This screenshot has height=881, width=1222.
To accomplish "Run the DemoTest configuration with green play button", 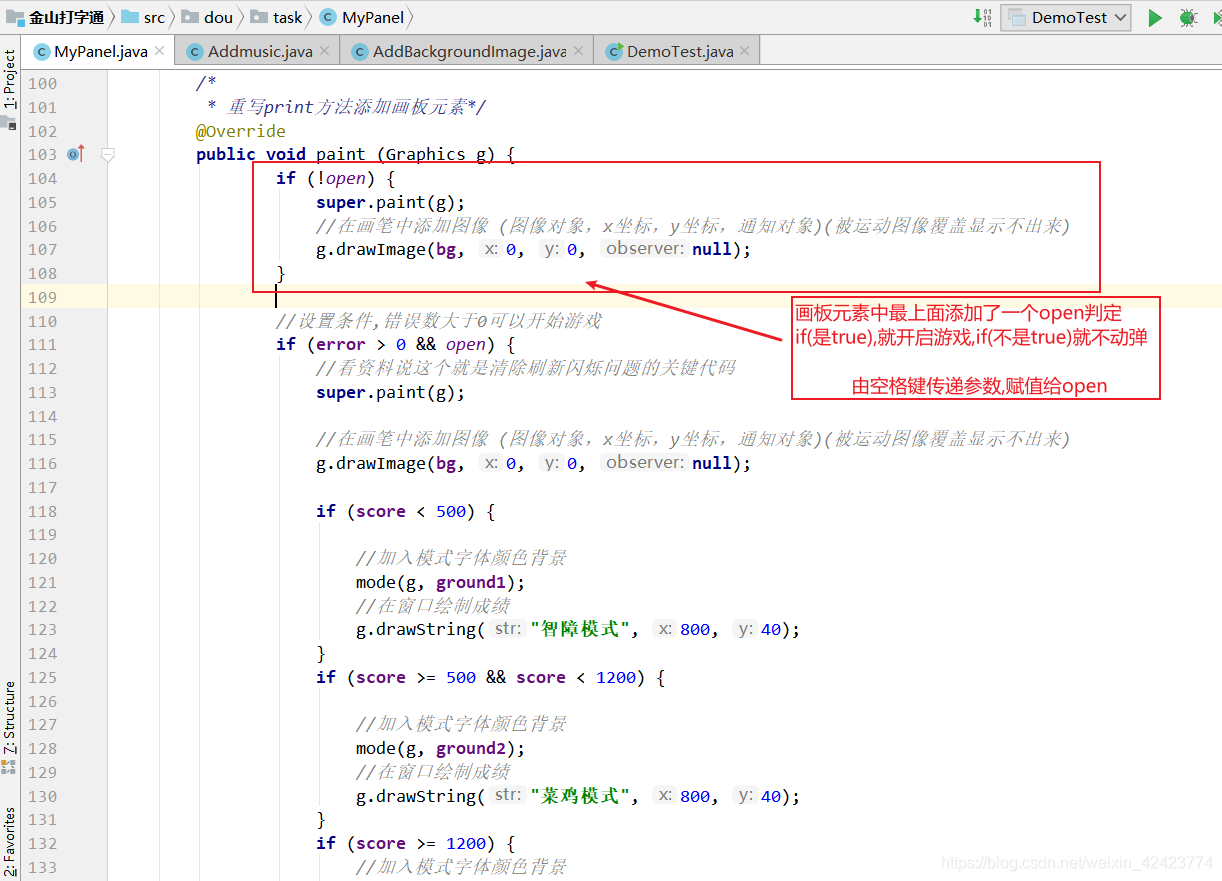I will 1155,17.
